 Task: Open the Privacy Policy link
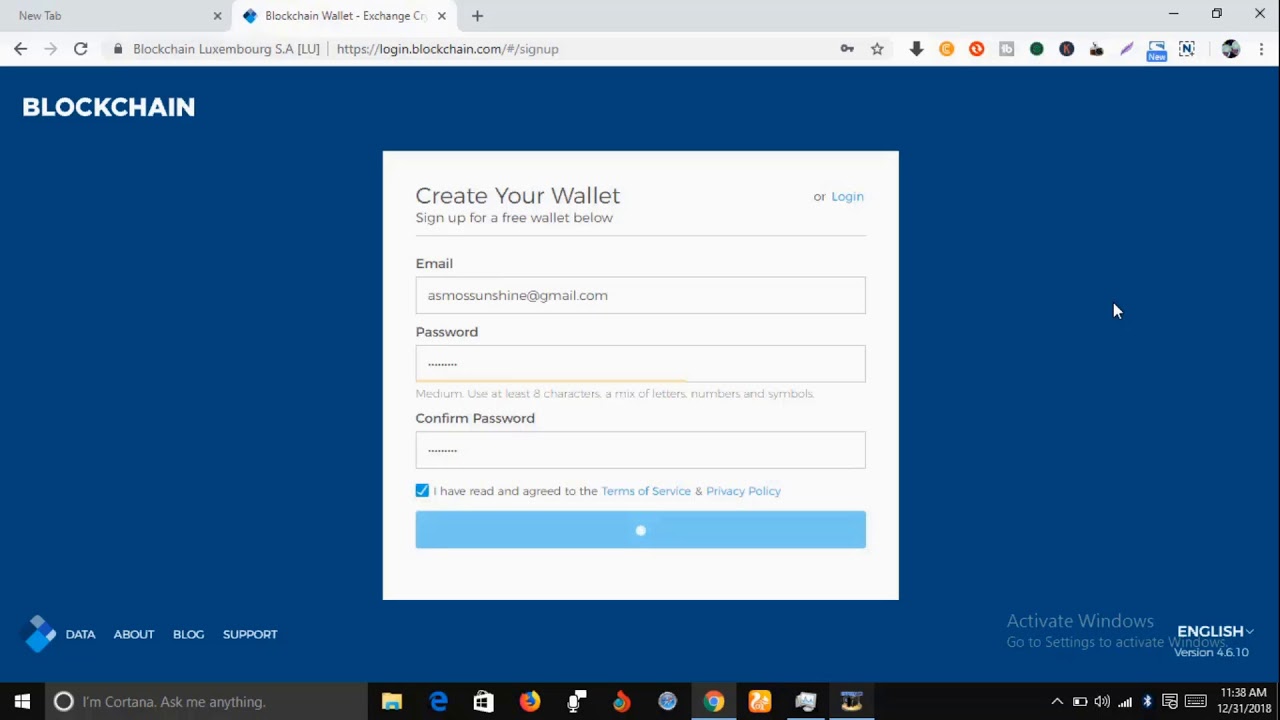tap(743, 491)
